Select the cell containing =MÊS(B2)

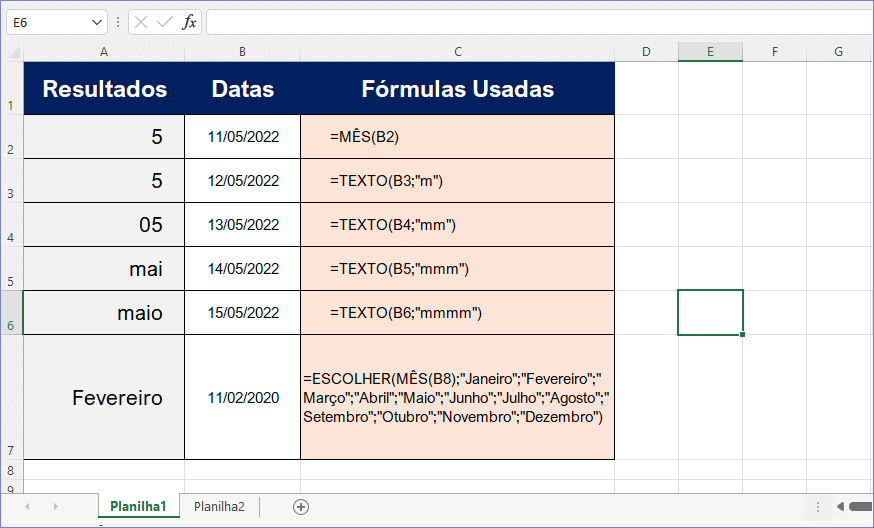point(457,137)
